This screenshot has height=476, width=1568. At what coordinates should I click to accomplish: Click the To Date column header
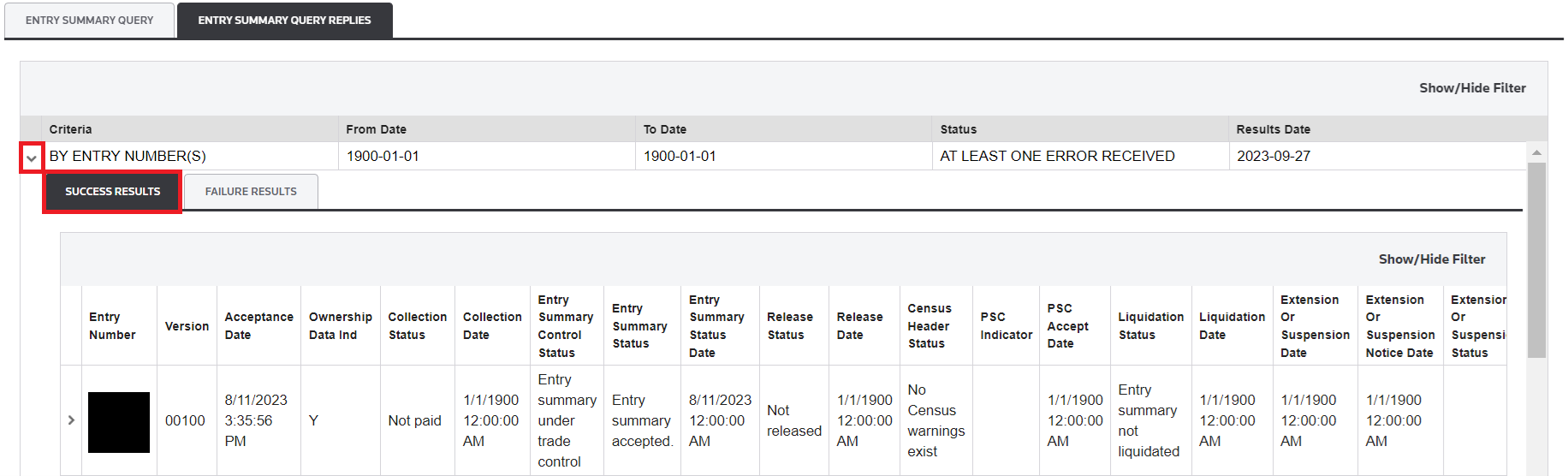[x=664, y=129]
